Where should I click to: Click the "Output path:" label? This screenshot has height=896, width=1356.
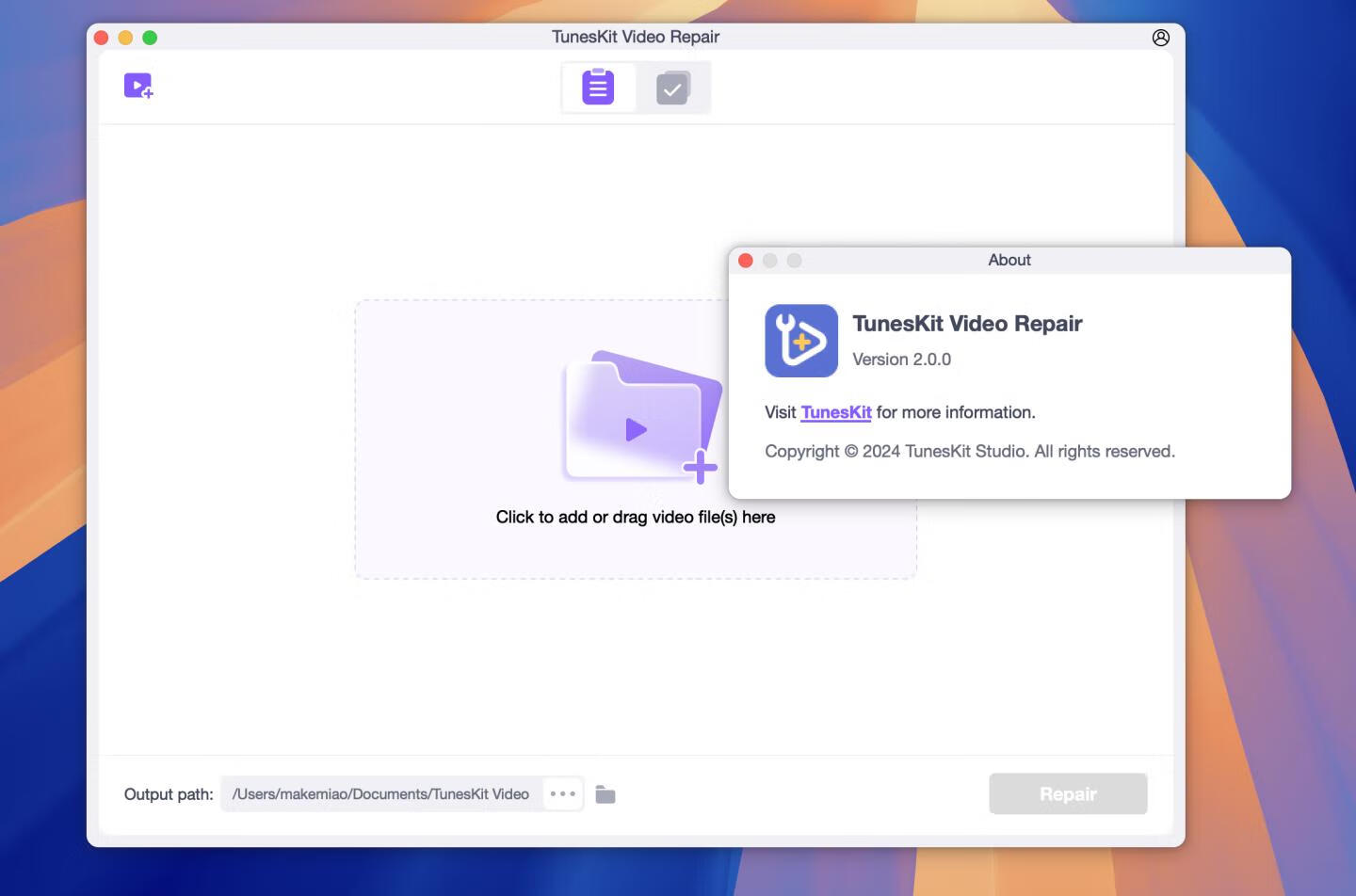tap(169, 794)
